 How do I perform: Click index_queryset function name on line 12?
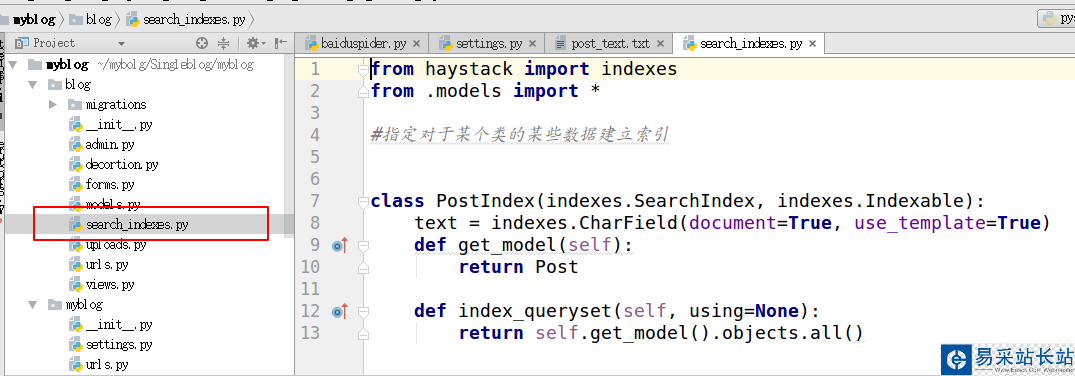535,312
